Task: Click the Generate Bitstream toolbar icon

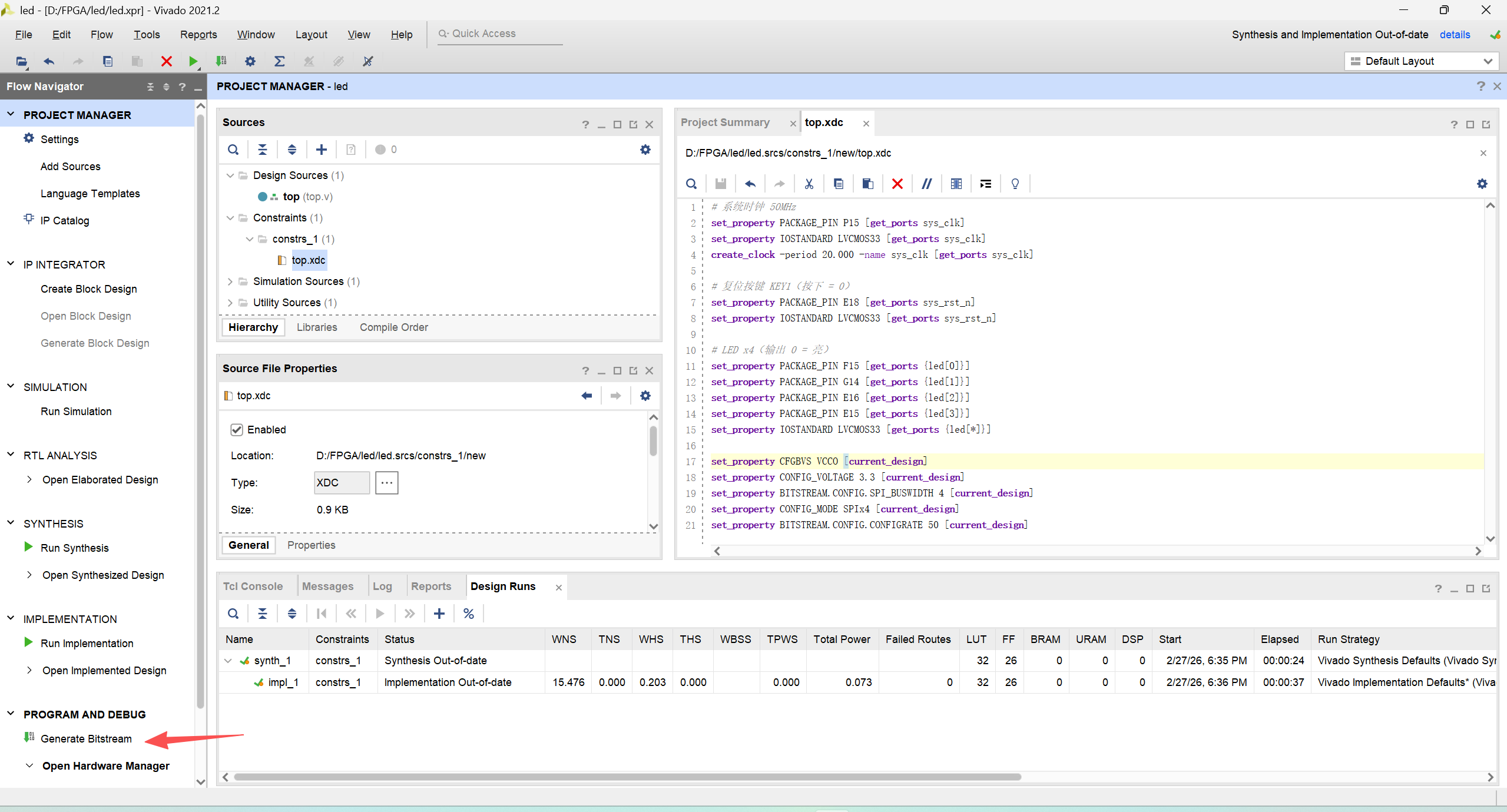Action: point(221,61)
